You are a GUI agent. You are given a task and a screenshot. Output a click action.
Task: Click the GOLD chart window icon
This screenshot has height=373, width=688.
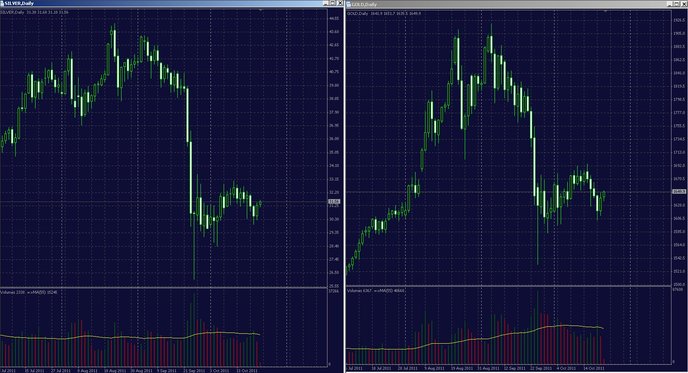[x=349, y=4]
